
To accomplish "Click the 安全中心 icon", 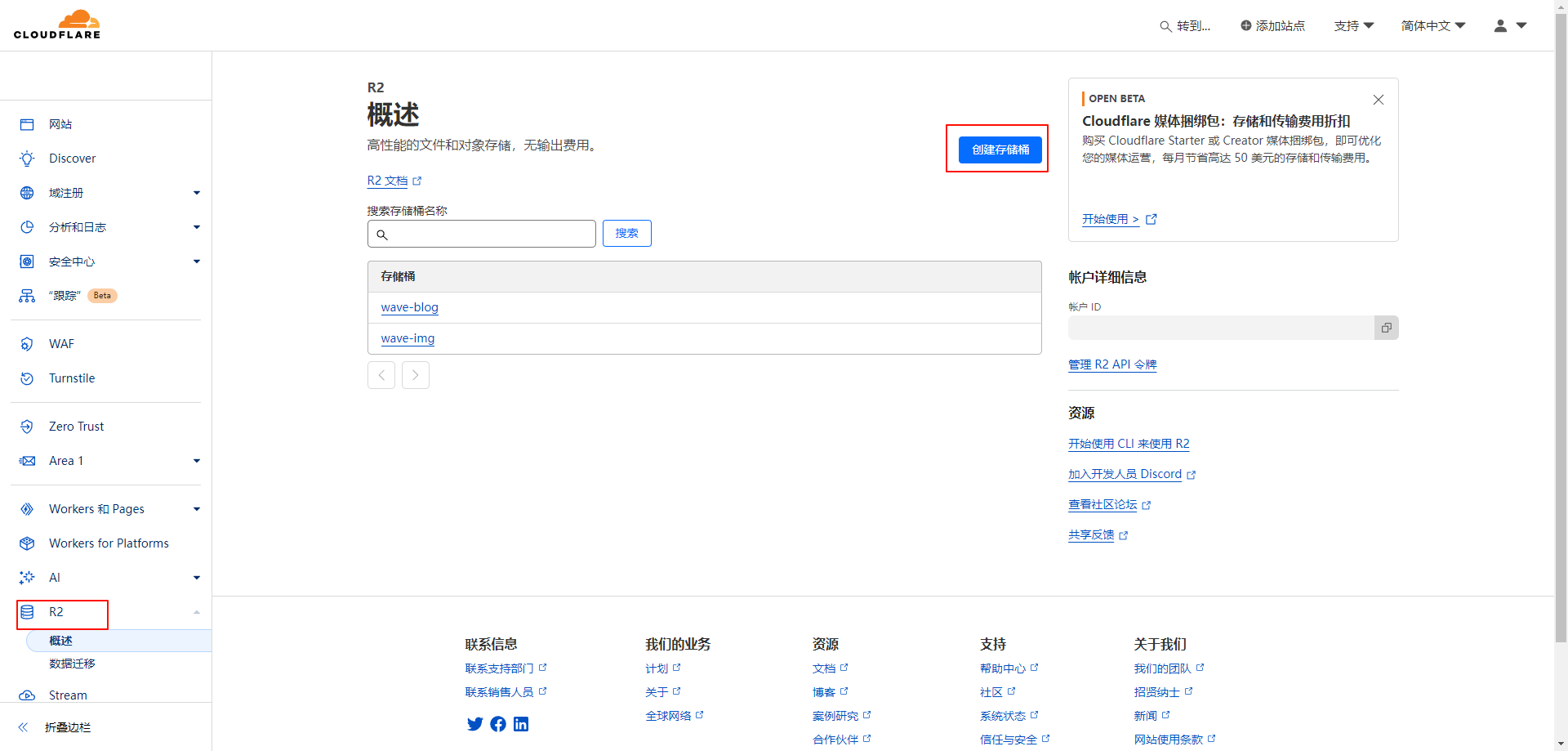I will coord(27,262).
